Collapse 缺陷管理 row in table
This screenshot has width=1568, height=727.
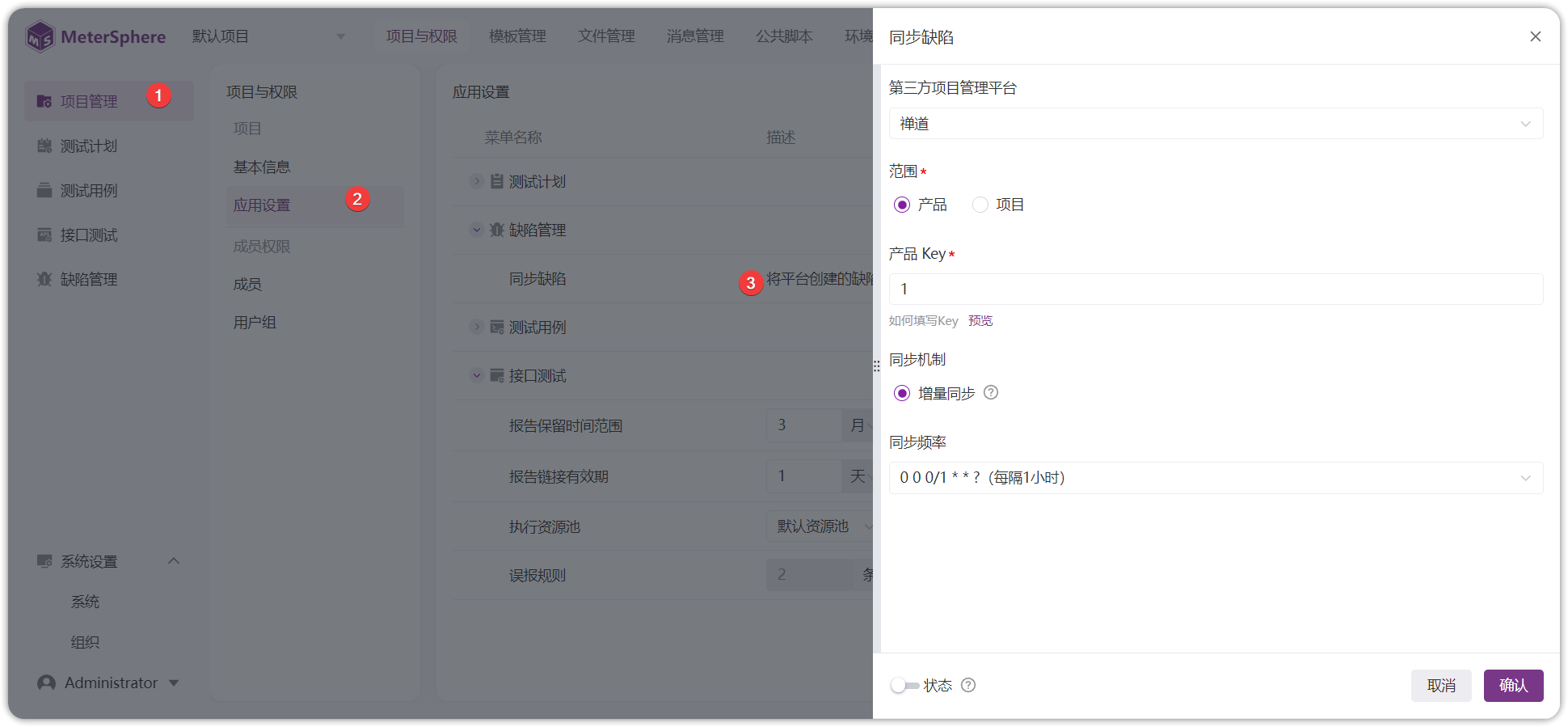pyautogui.click(x=477, y=230)
